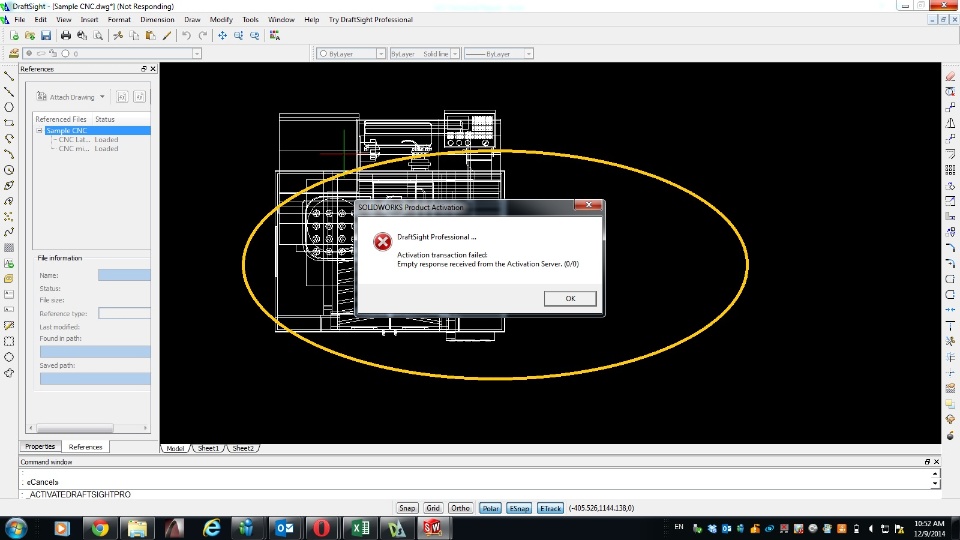The height and width of the screenshot is (540, 960).
Task: Switch to the References panel tab
Action: [x=85, y=447]
